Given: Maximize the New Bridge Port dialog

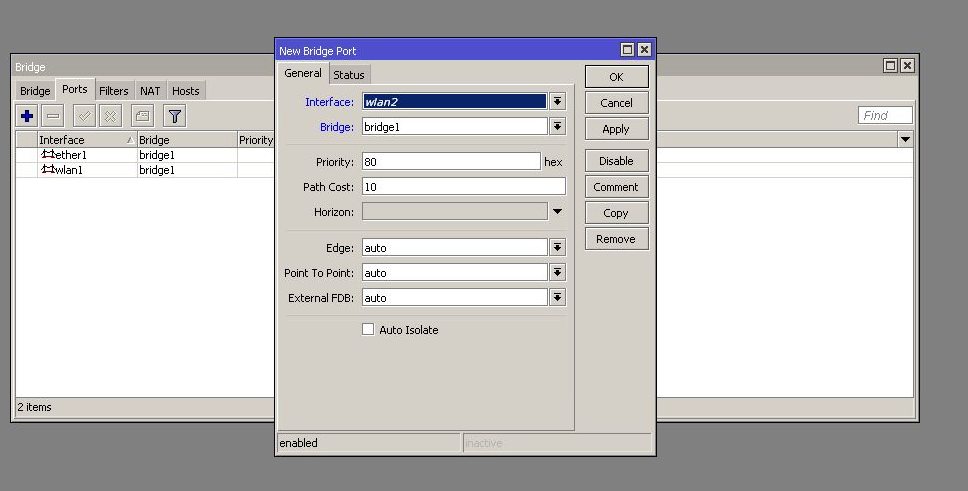Looking at the screenshot, I should click(x=627, y=49).
